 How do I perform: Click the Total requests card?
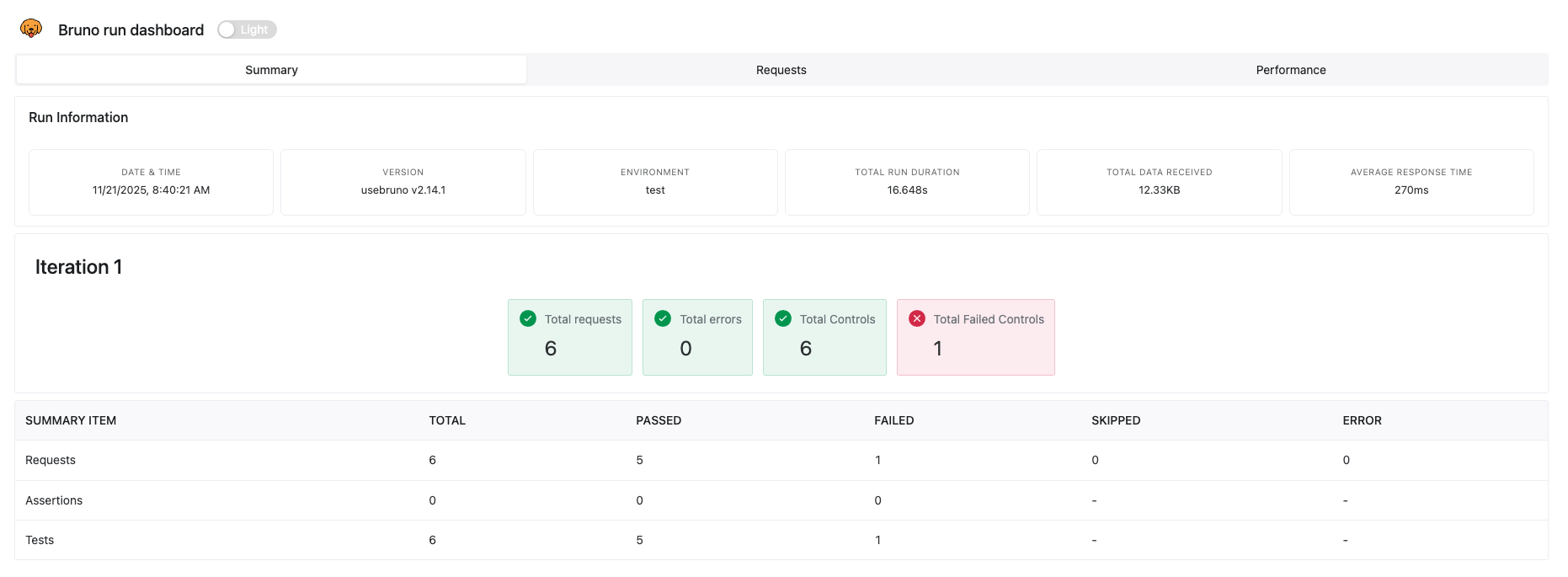[x=569, y=338]
